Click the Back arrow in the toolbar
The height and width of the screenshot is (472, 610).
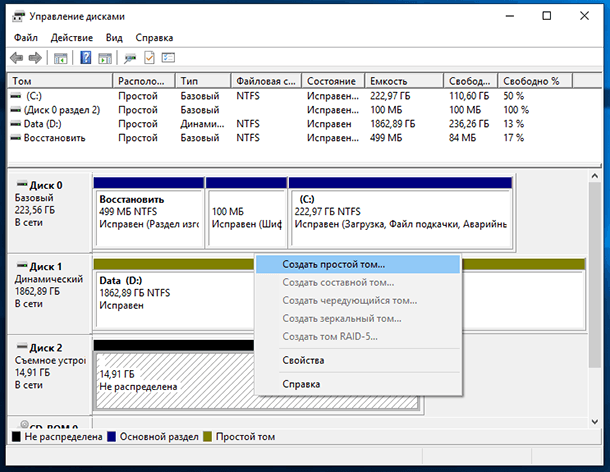click(x=18, y=58)
